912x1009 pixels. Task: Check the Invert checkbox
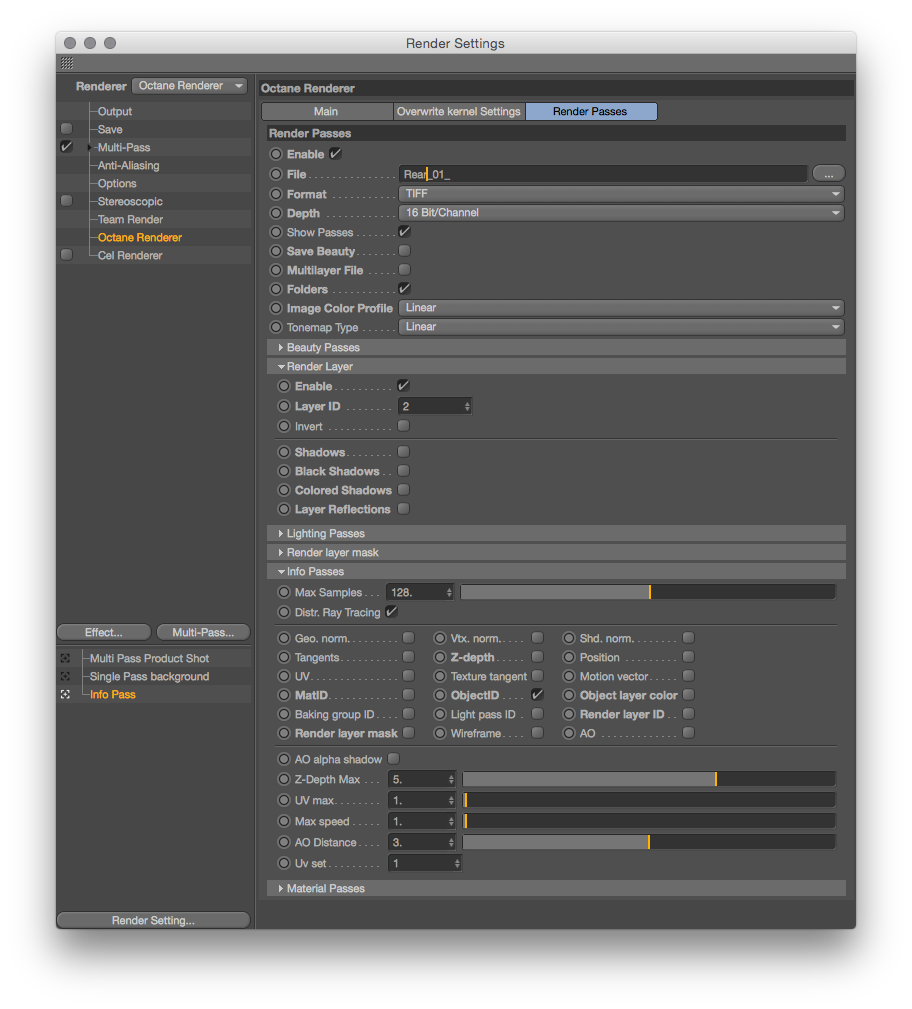point(404,425)
